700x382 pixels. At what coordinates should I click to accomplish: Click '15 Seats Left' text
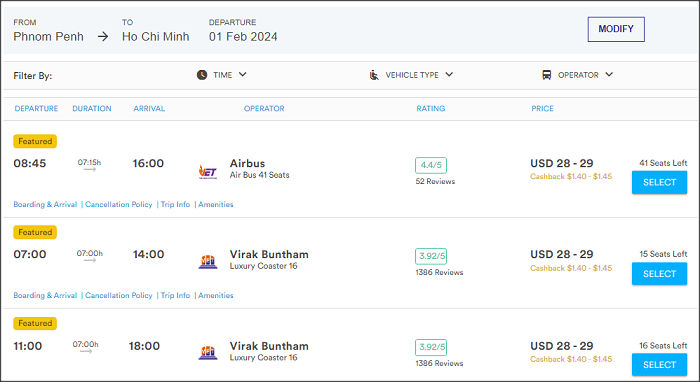663,254
